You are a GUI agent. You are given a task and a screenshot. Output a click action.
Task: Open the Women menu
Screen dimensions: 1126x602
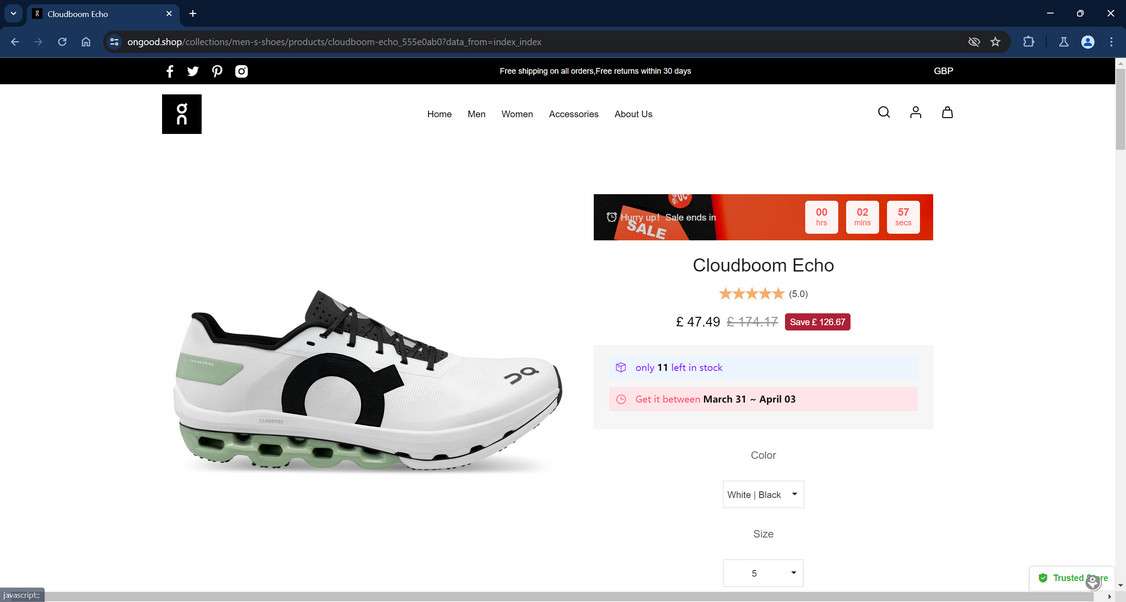pos(517,114)
